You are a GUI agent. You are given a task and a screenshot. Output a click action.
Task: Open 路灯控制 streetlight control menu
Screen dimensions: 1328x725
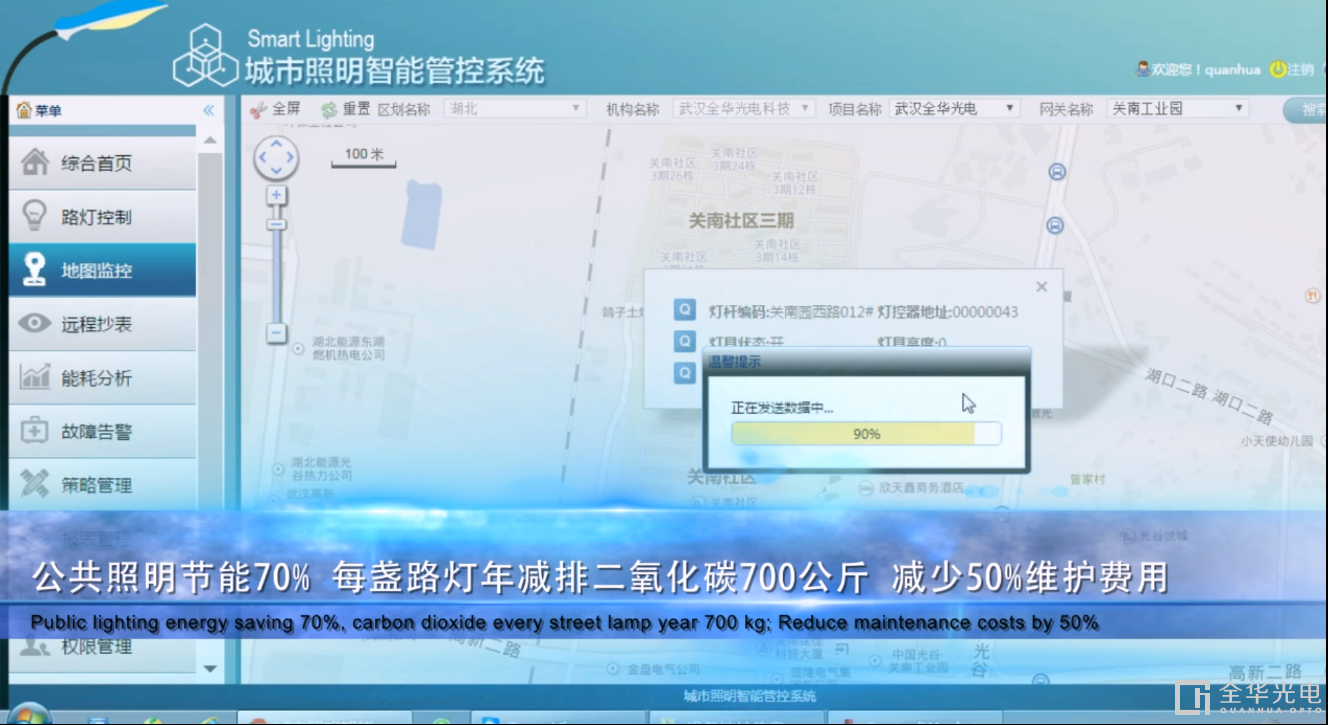click(96, 217)
